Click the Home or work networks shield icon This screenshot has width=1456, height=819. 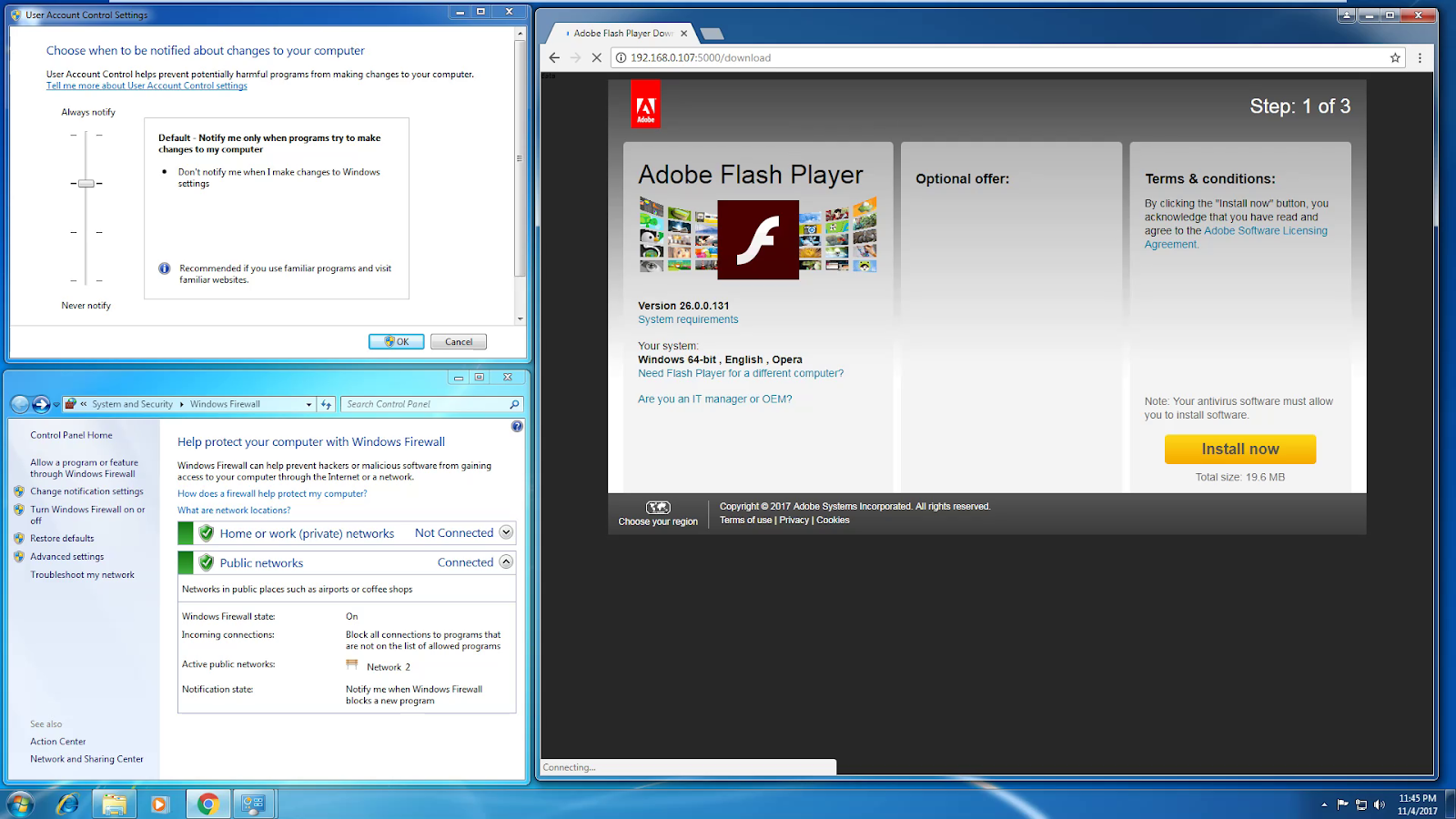tap(206, 533)
